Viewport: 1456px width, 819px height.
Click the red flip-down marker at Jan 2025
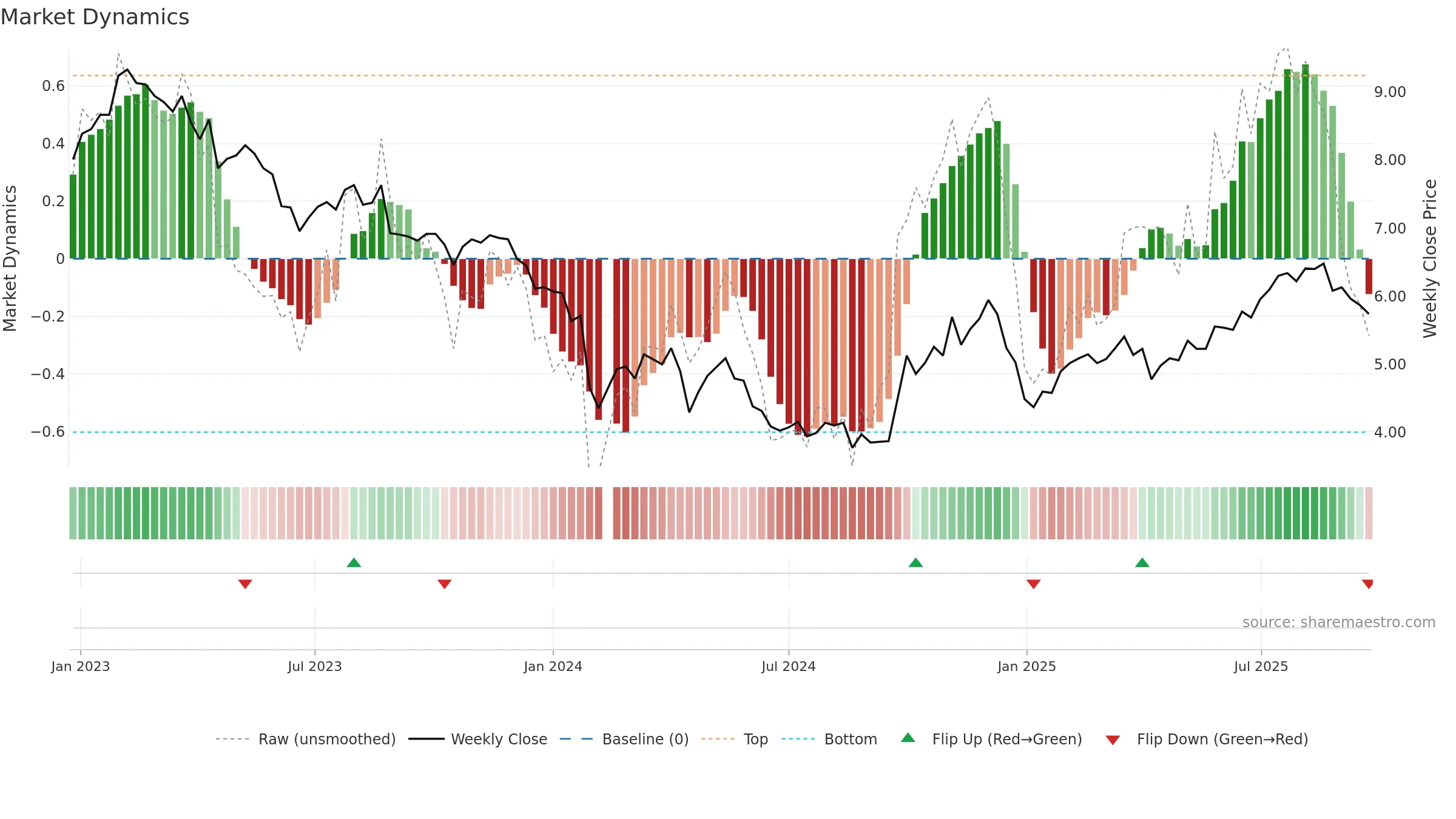point(1034,584)
